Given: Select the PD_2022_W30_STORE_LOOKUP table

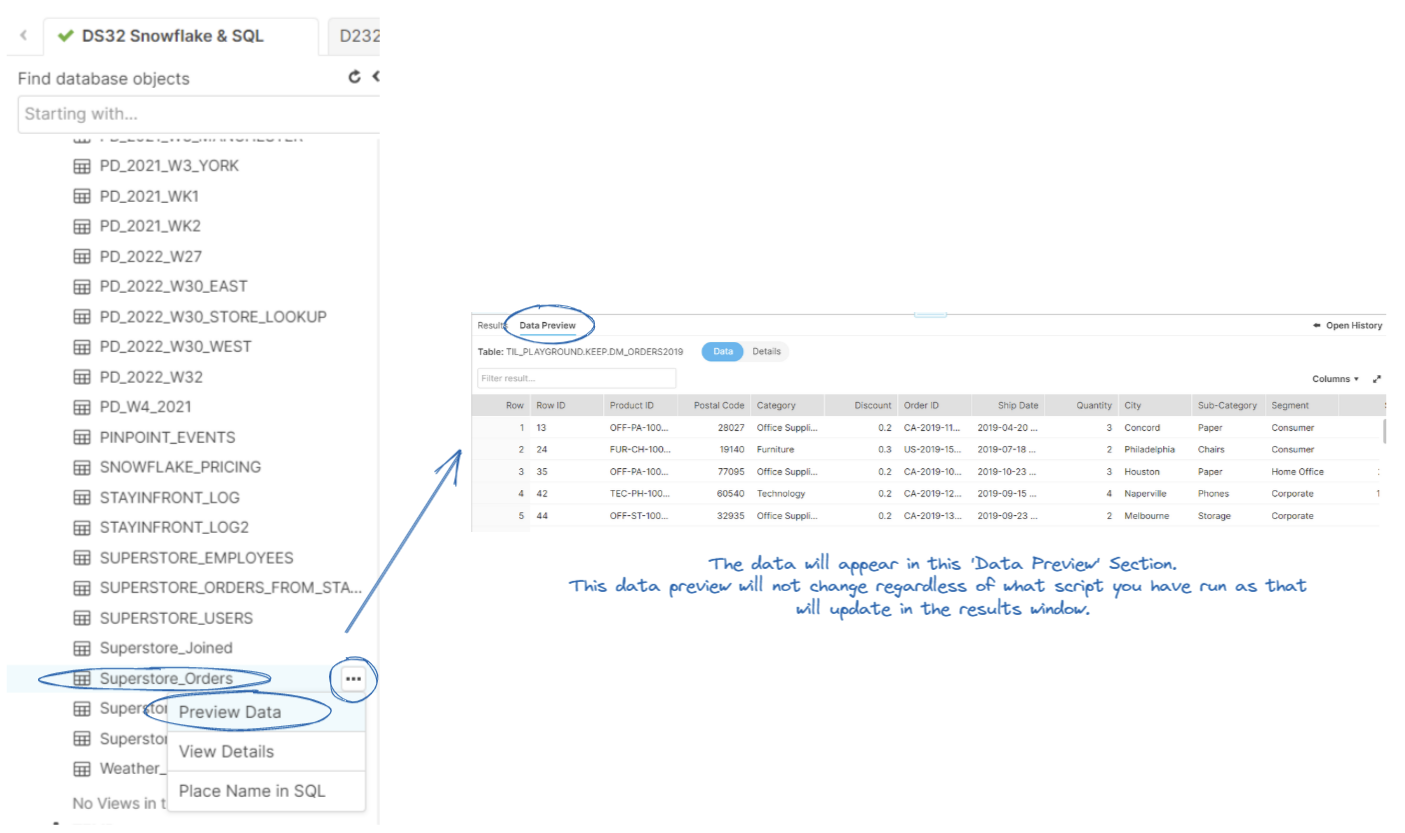Looking at the screenshot, I should coord(213,317).
